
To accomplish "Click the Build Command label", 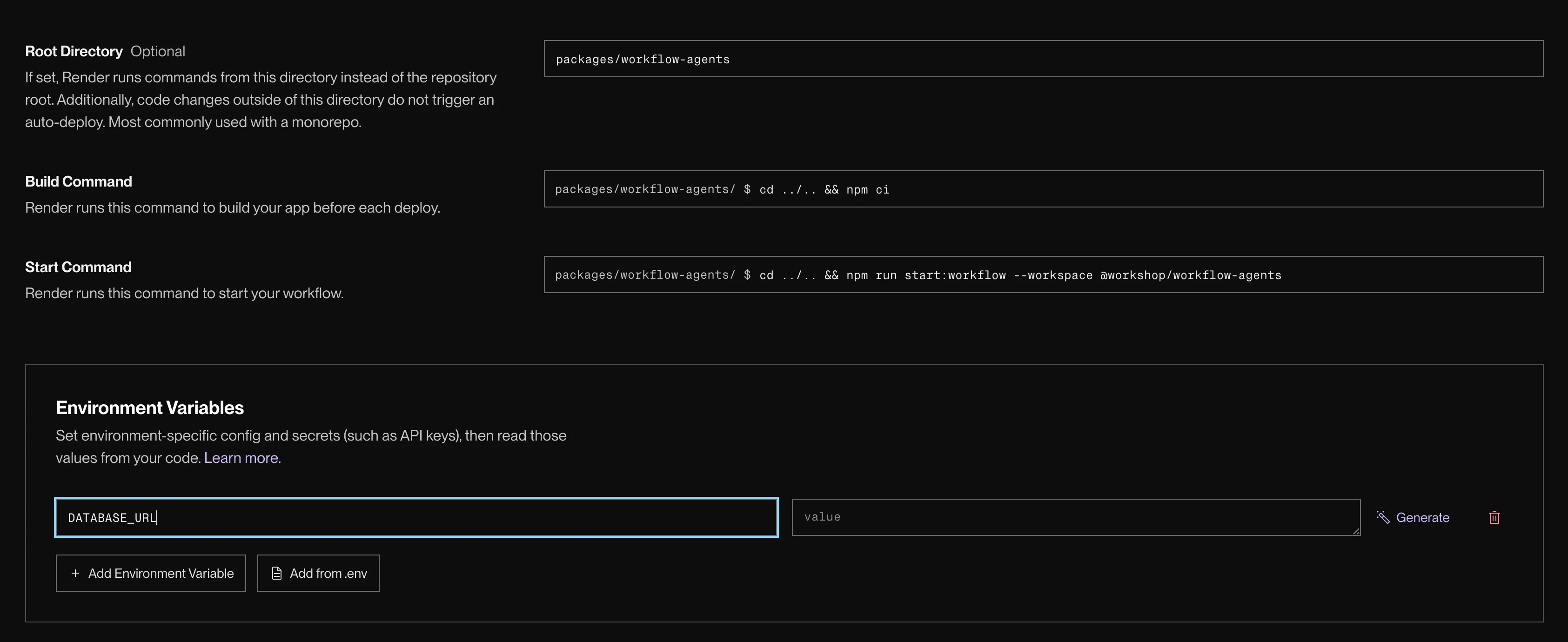I will click(79, 181).
